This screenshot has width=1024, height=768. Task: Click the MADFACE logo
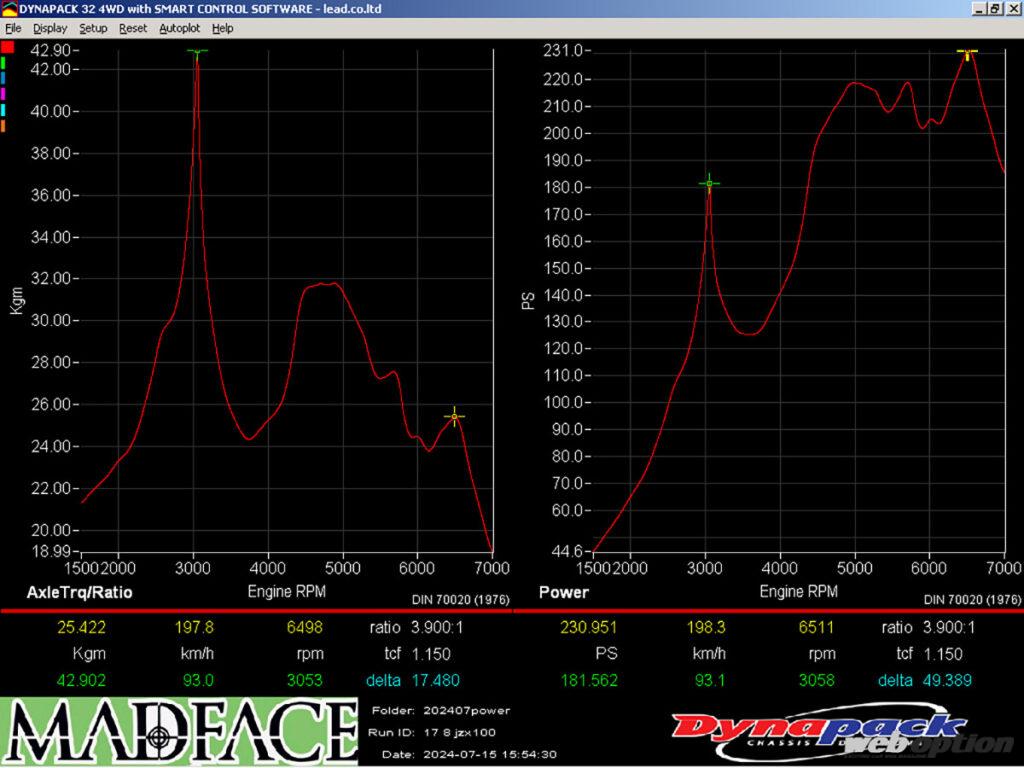(x=178, y=732)
